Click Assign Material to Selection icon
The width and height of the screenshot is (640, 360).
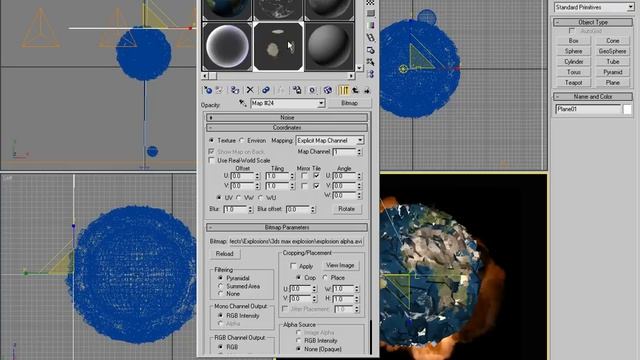click(235, 90)
